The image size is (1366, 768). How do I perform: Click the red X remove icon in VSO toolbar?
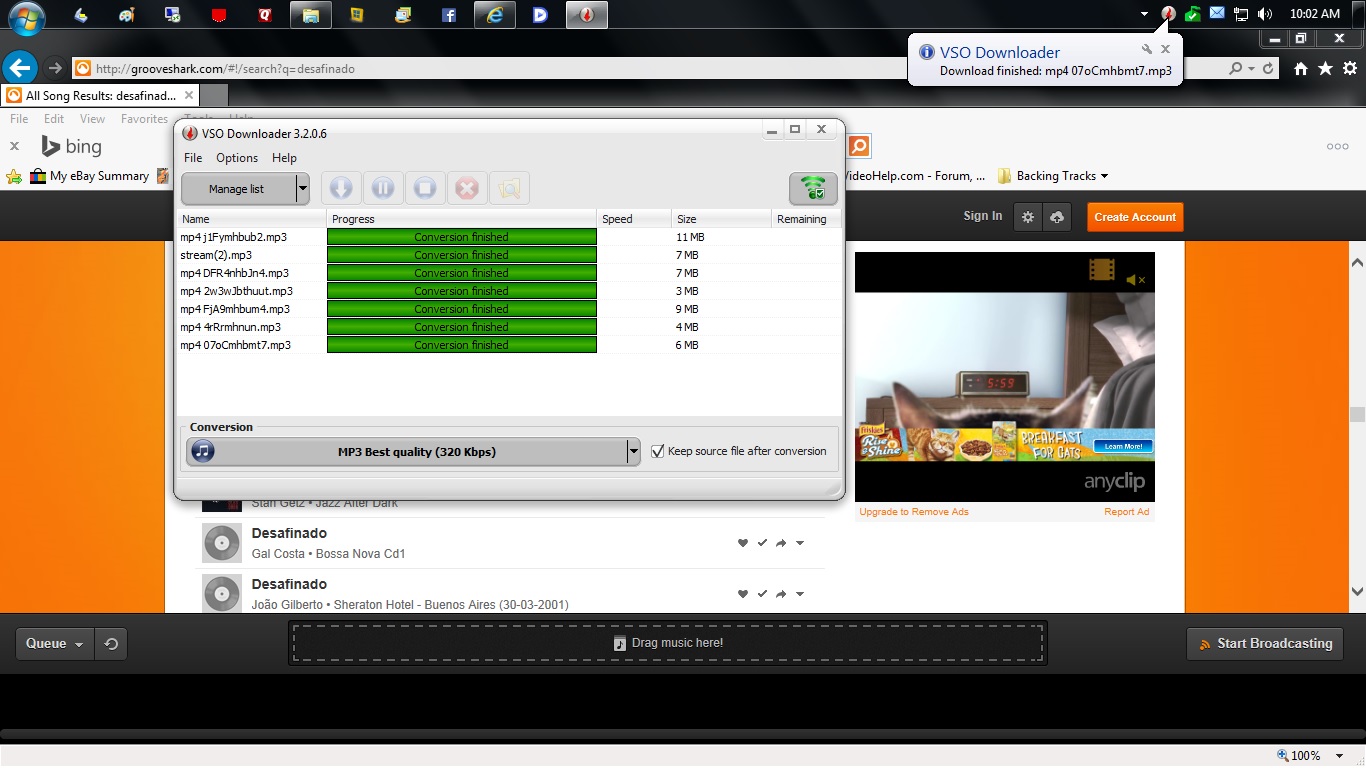467,188
